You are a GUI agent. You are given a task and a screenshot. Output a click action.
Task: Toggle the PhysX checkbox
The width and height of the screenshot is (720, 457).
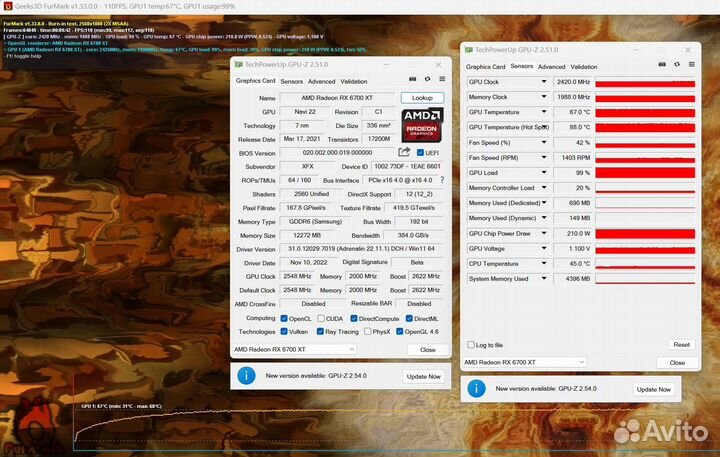pyautogui.click(x=367, y=331)
